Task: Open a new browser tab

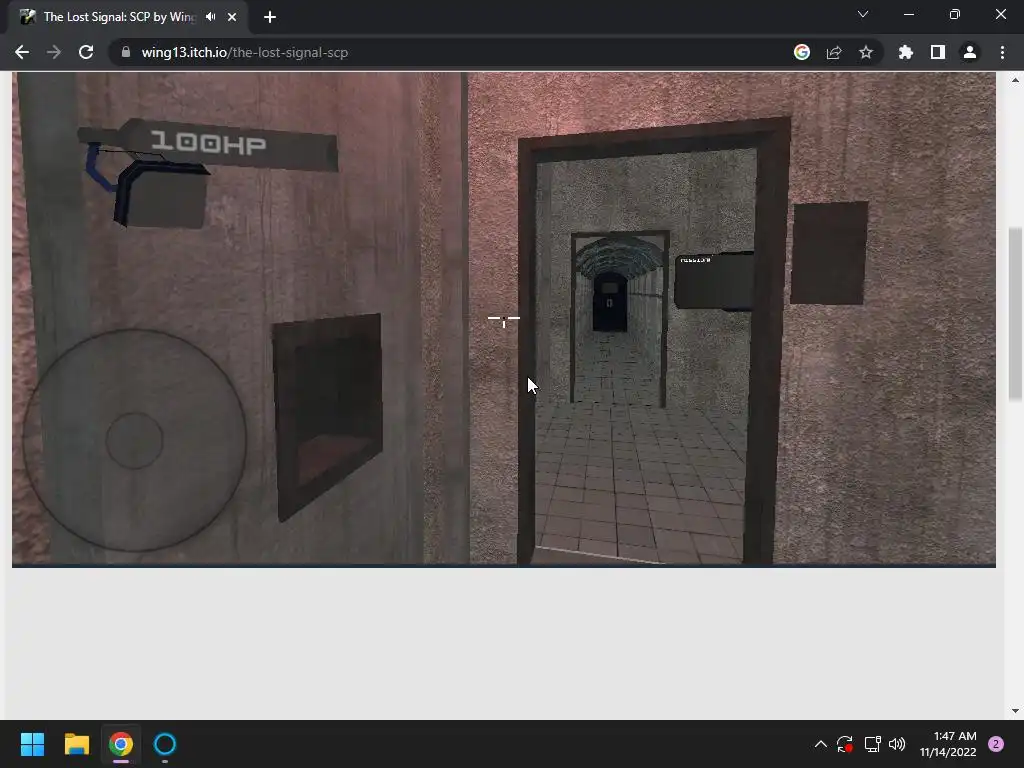Action: point(270,17)
